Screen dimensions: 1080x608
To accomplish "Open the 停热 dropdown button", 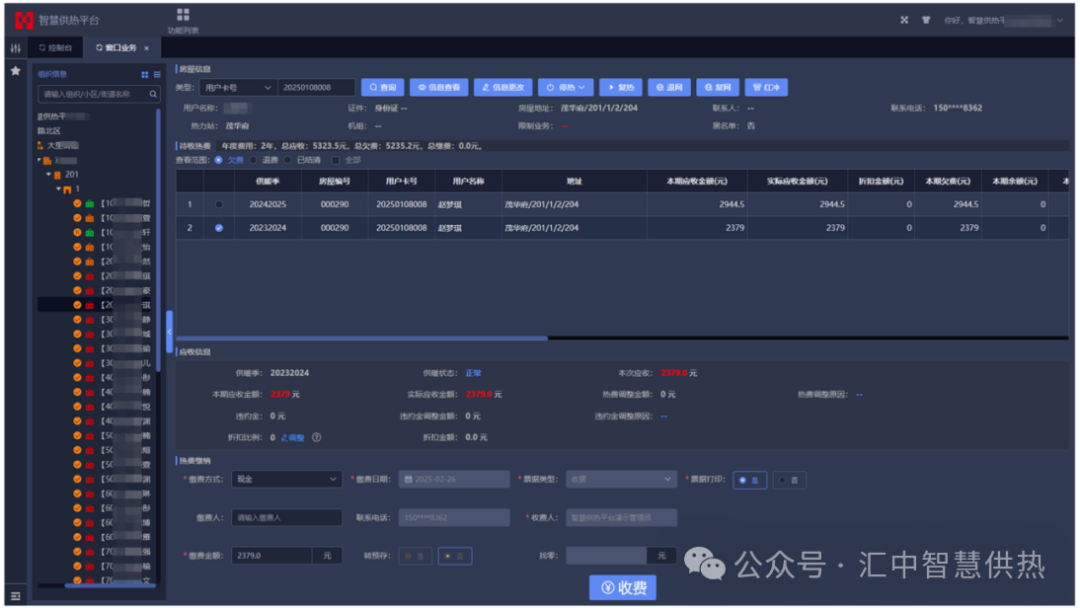I will [x=565, y=87].
